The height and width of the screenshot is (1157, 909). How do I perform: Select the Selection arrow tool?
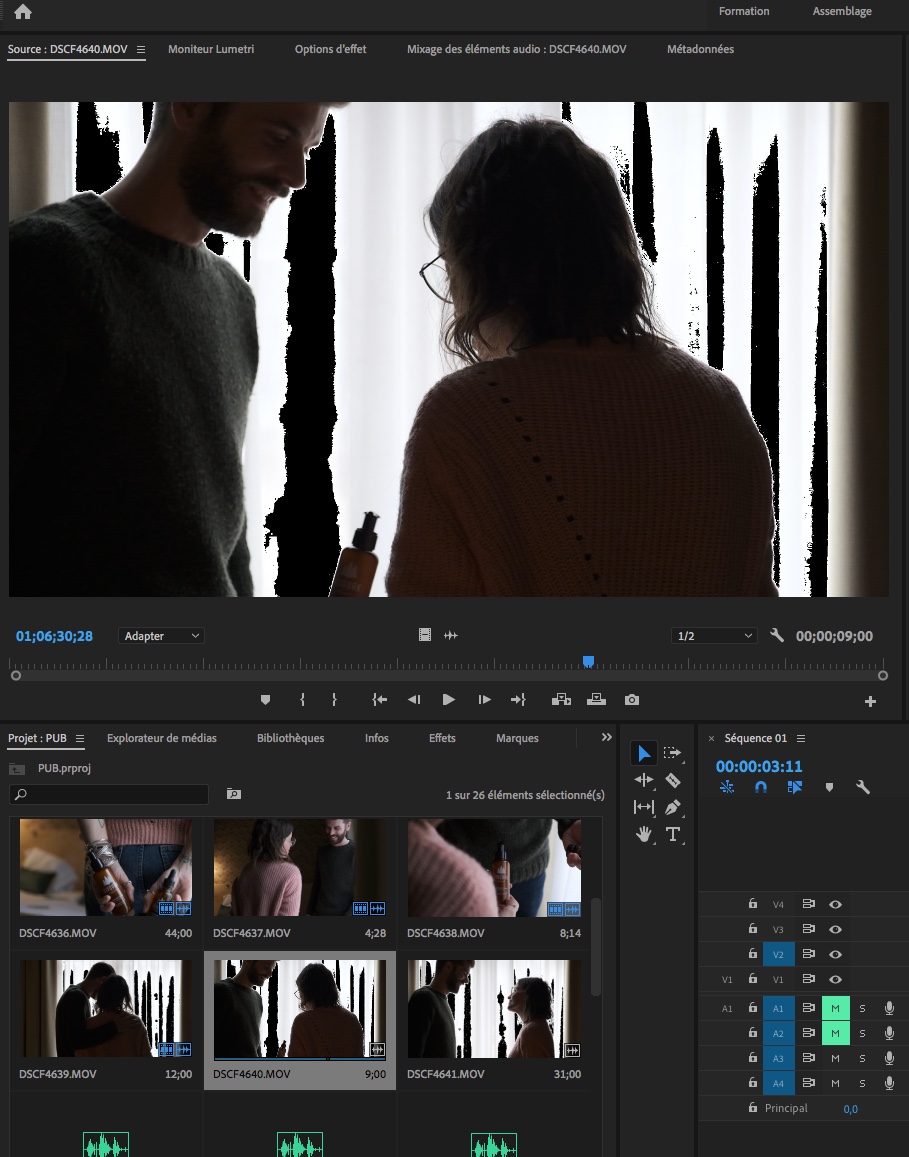point(643,753)
